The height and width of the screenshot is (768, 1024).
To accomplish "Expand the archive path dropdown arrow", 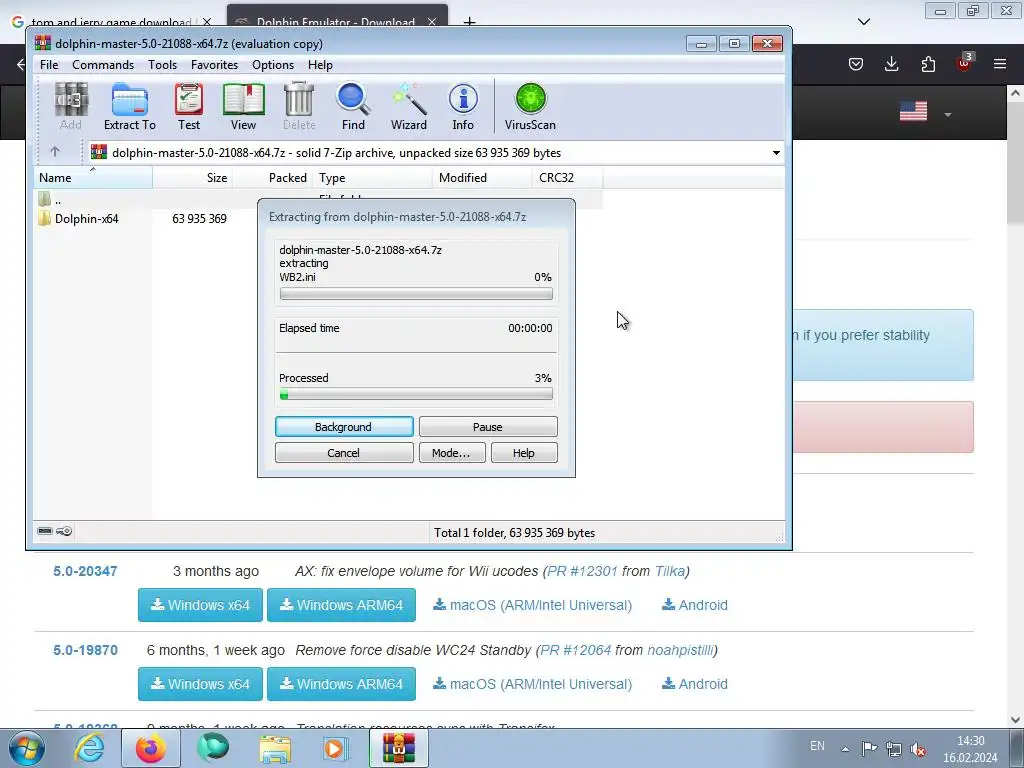I will (776, 152).
